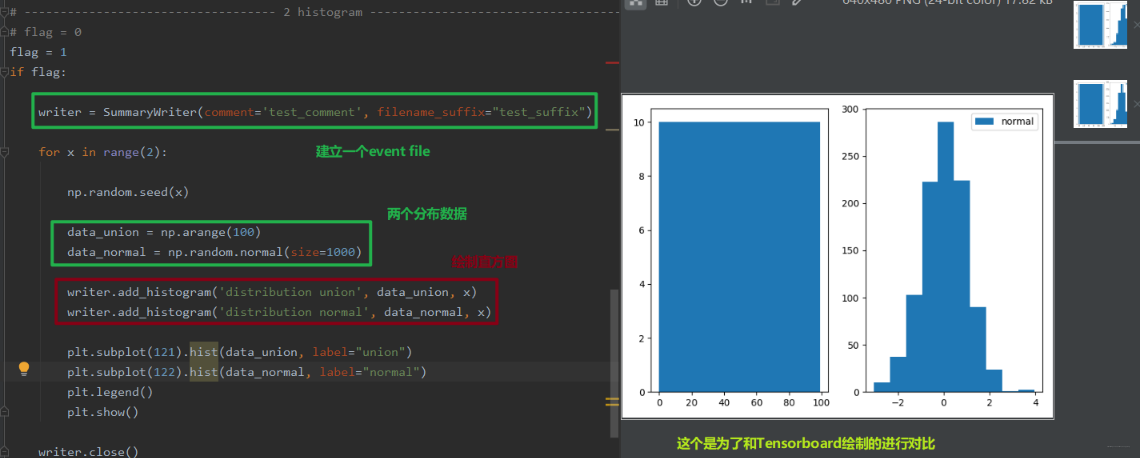Click the yellow warning stripe mark near SummaryWriter line
The height and width of the screenshot is (458, 1140).
pyautogui.click(x=612, y=129)
